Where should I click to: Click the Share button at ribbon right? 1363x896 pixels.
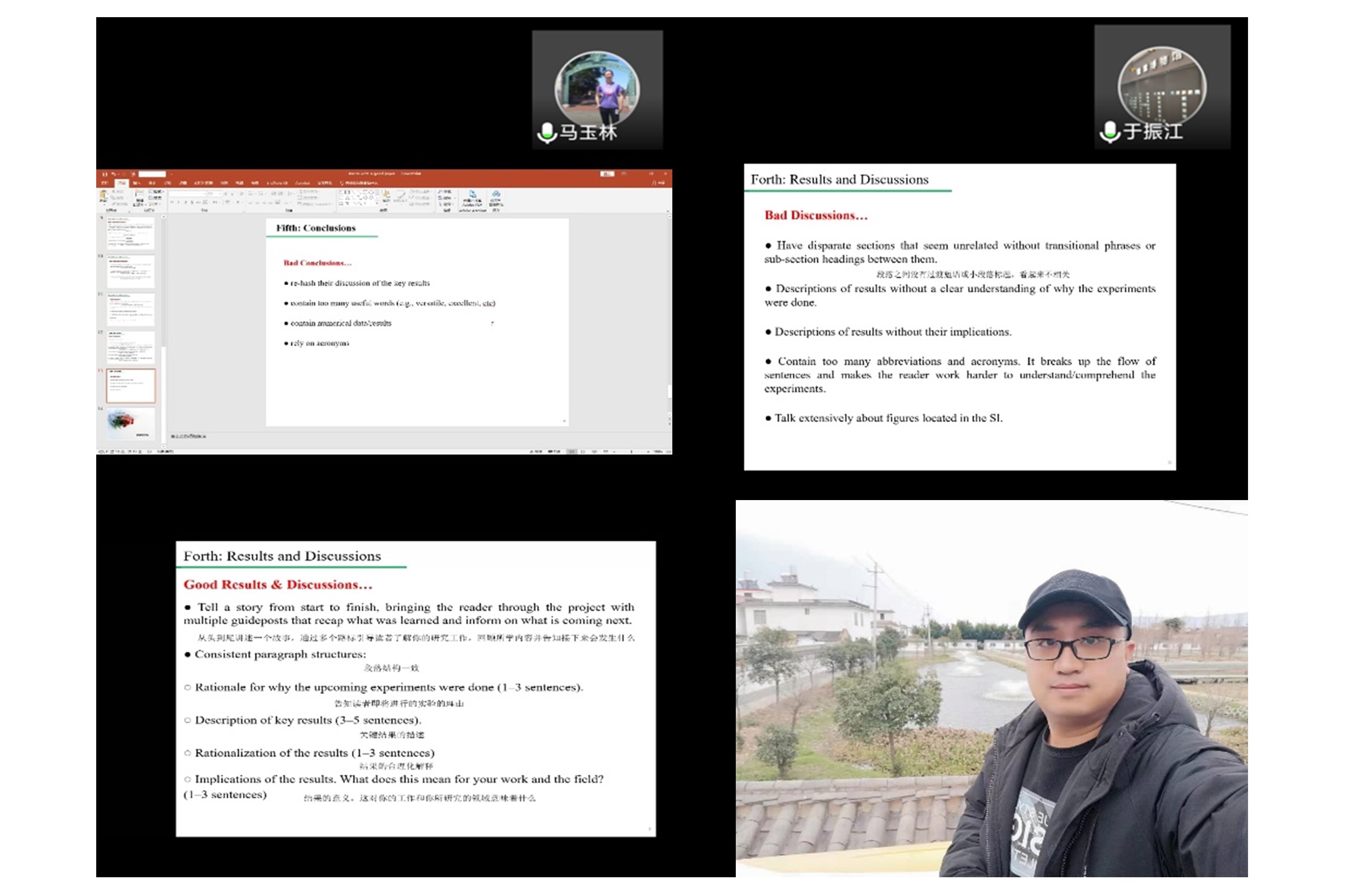point(659,183)
